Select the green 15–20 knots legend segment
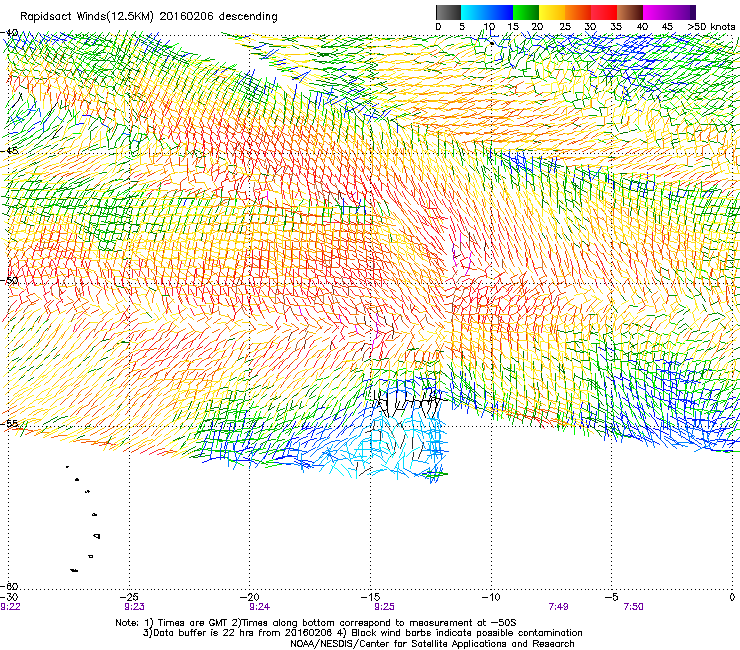Image resolution: width=740 pixels, height=650 pixels. [526, 12]
